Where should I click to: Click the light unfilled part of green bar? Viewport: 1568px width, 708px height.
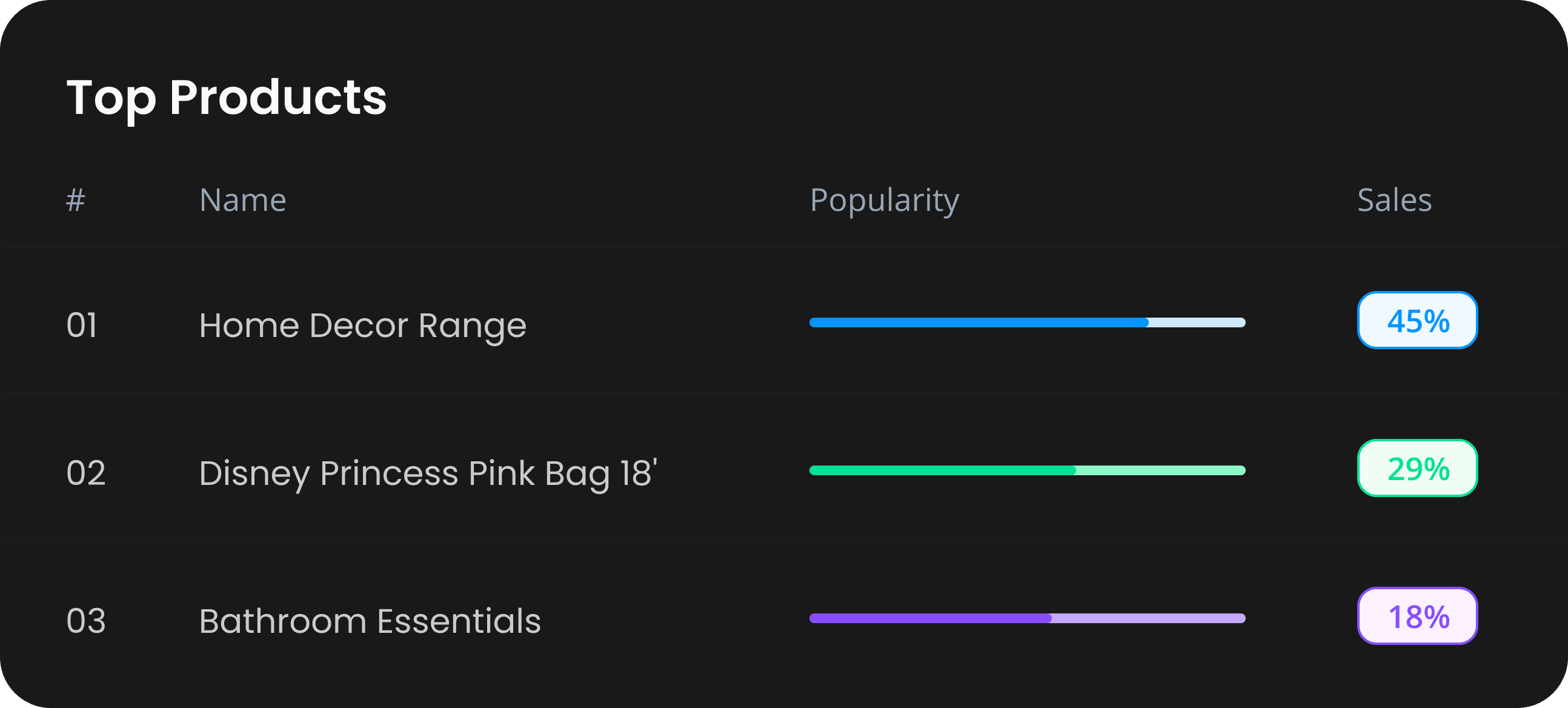pyautogui.click(x=1160, y=470)
